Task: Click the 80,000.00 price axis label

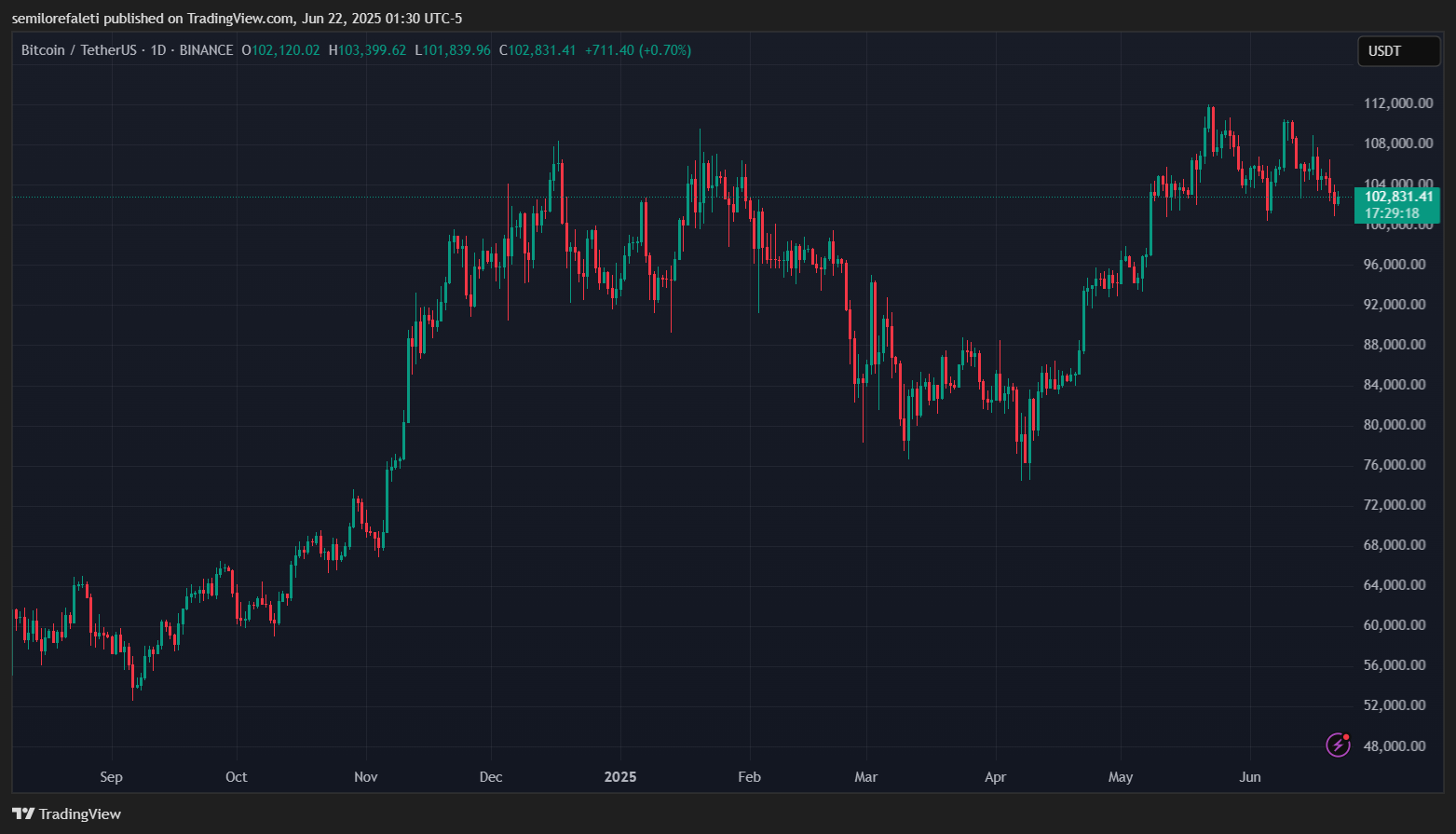Action: (1394, 425)
